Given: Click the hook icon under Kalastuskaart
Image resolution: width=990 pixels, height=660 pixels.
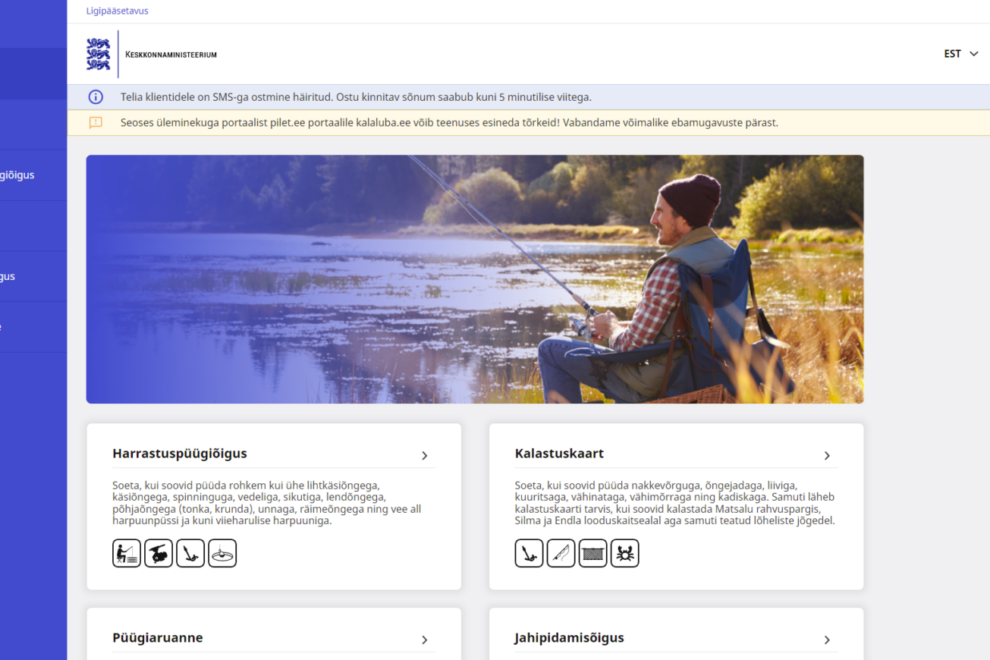Looking at the screenshot, I should (529, 553).
